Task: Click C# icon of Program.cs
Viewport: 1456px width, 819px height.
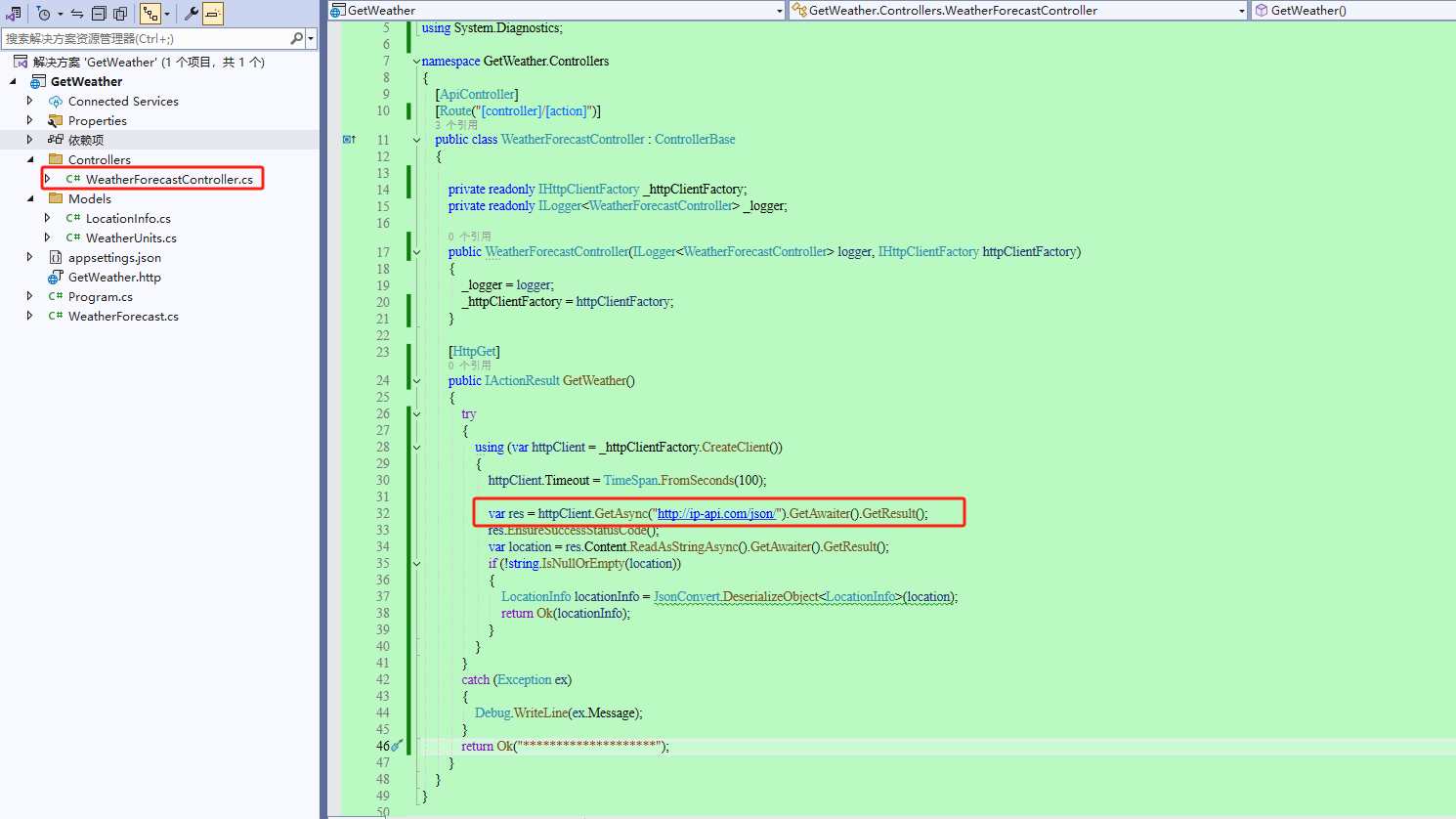Action: pyautogui.click(x=56, y=296)
